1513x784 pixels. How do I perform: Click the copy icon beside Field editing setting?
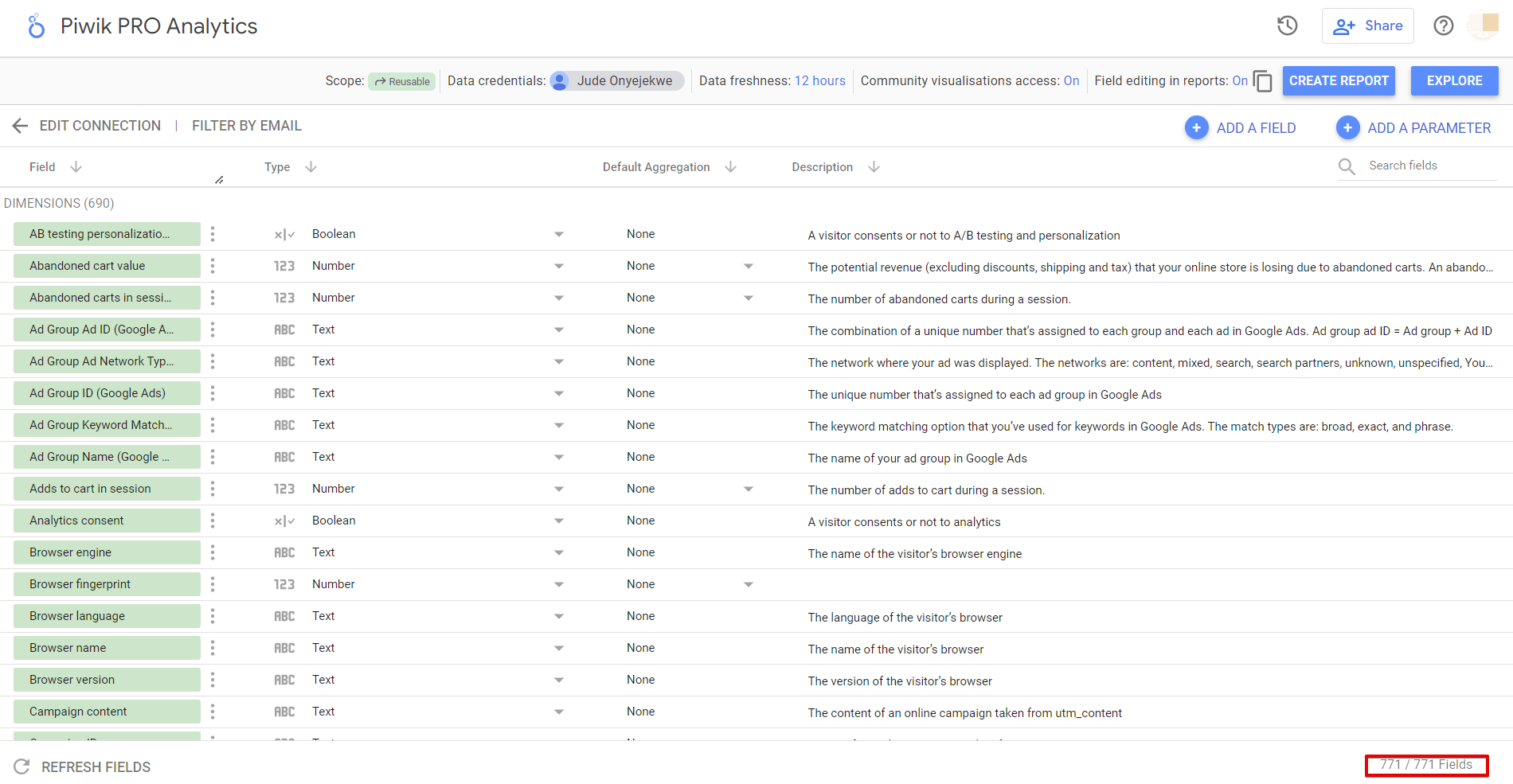click(x=1262, y=80)
